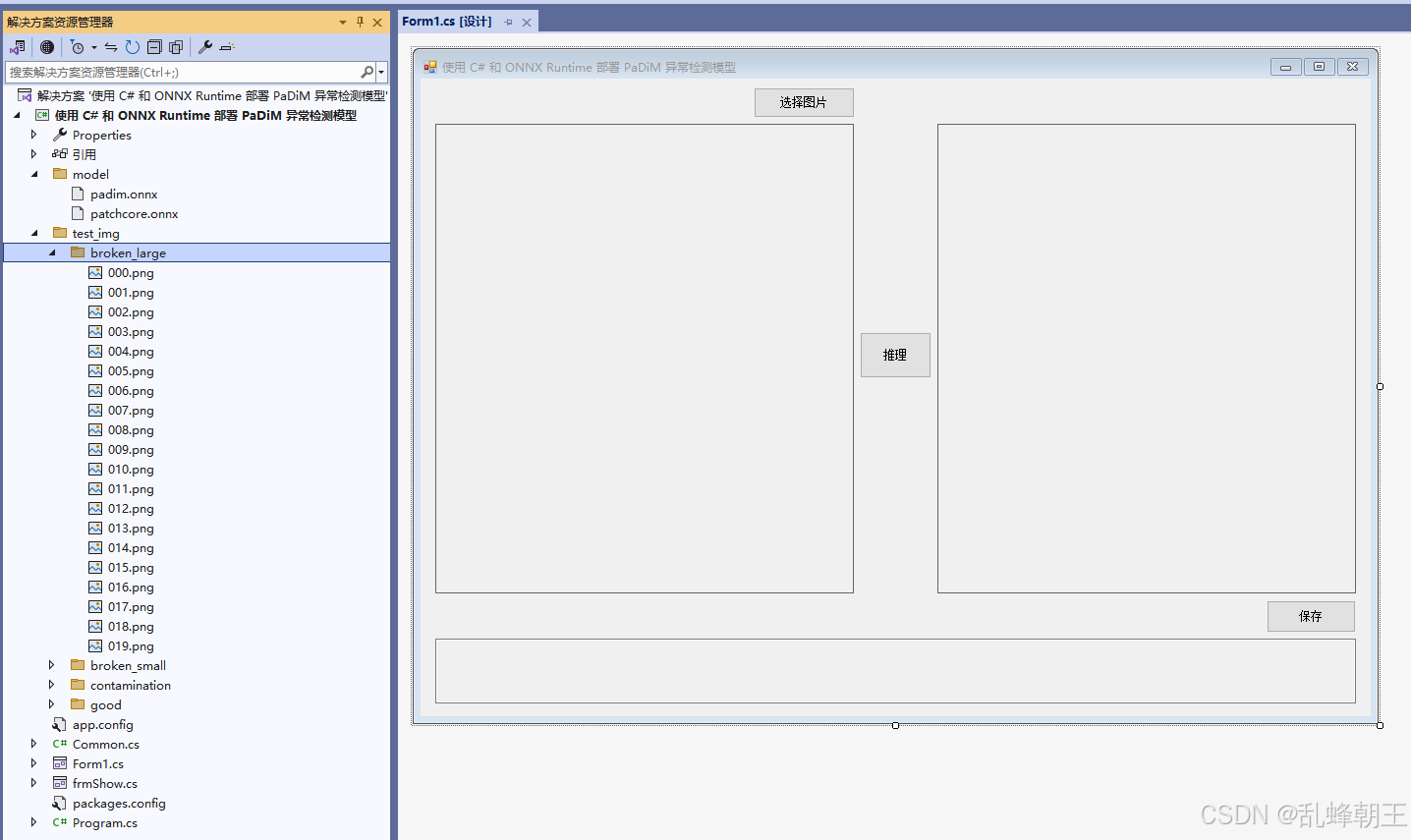The image size is (1411, 840).
Task: Click the Collapse All icon
Action: click(x=154, y=47)
